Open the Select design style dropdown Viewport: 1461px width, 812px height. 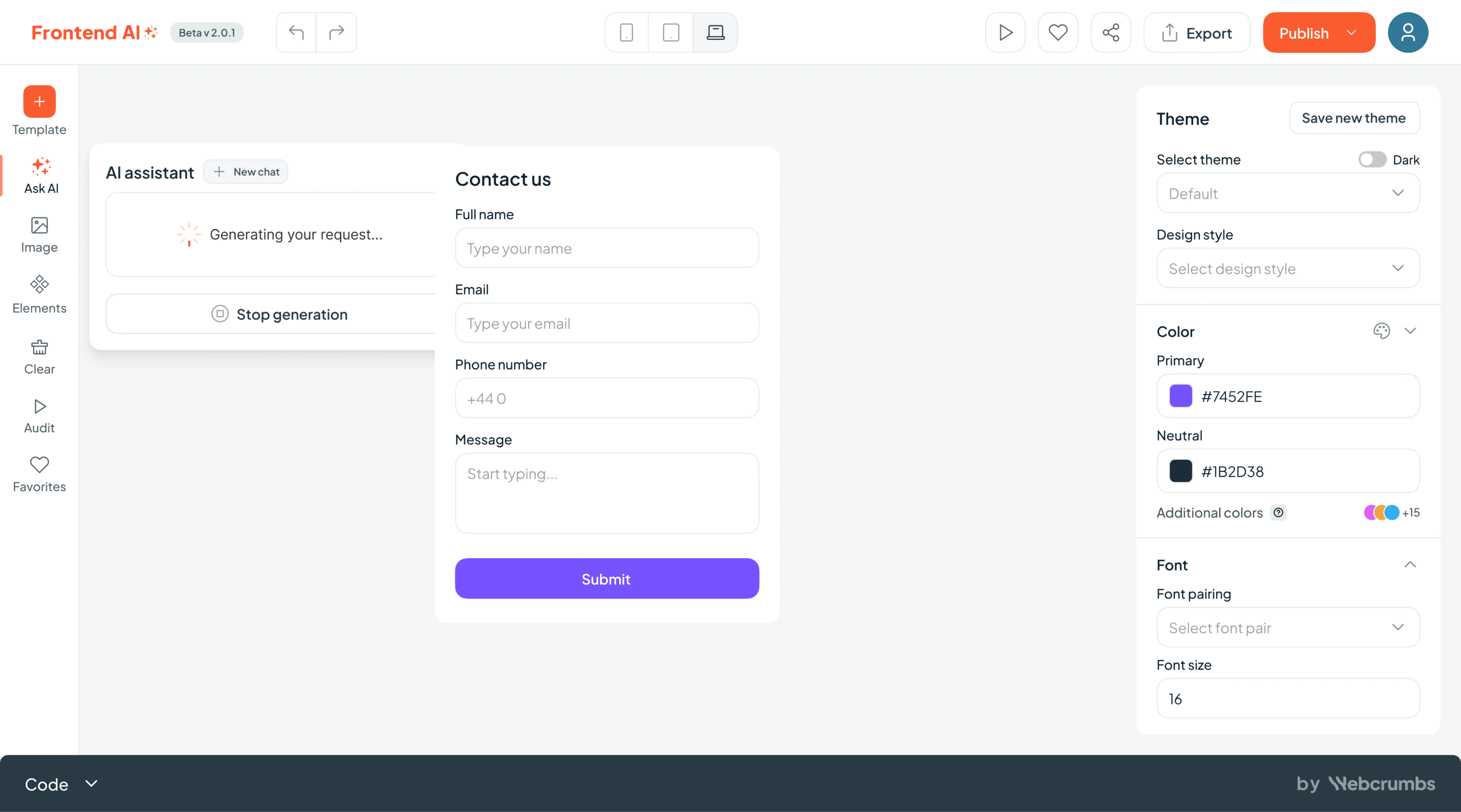coord(1288,268)
